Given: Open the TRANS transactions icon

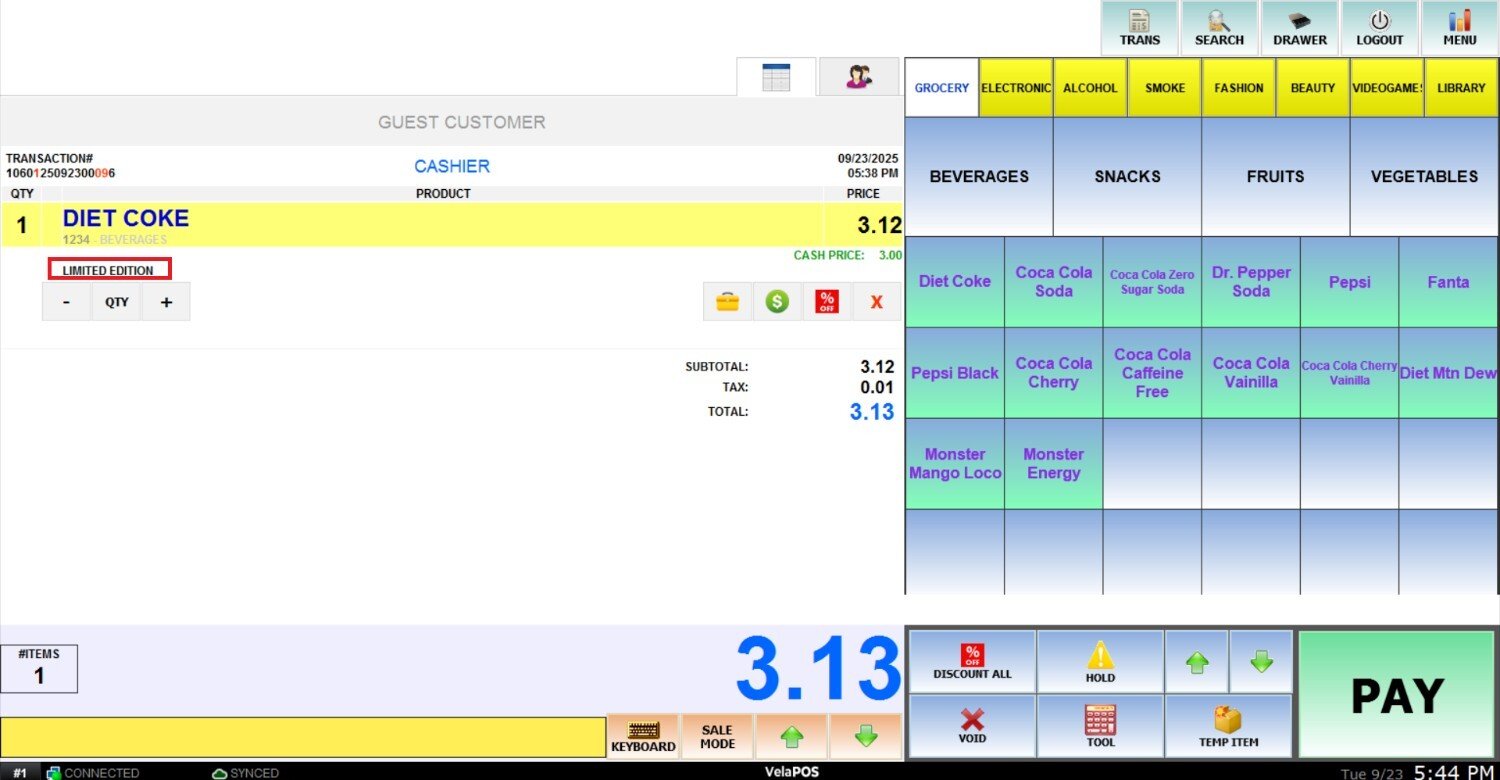Looking at the screenshot, I should (1139, 28).
